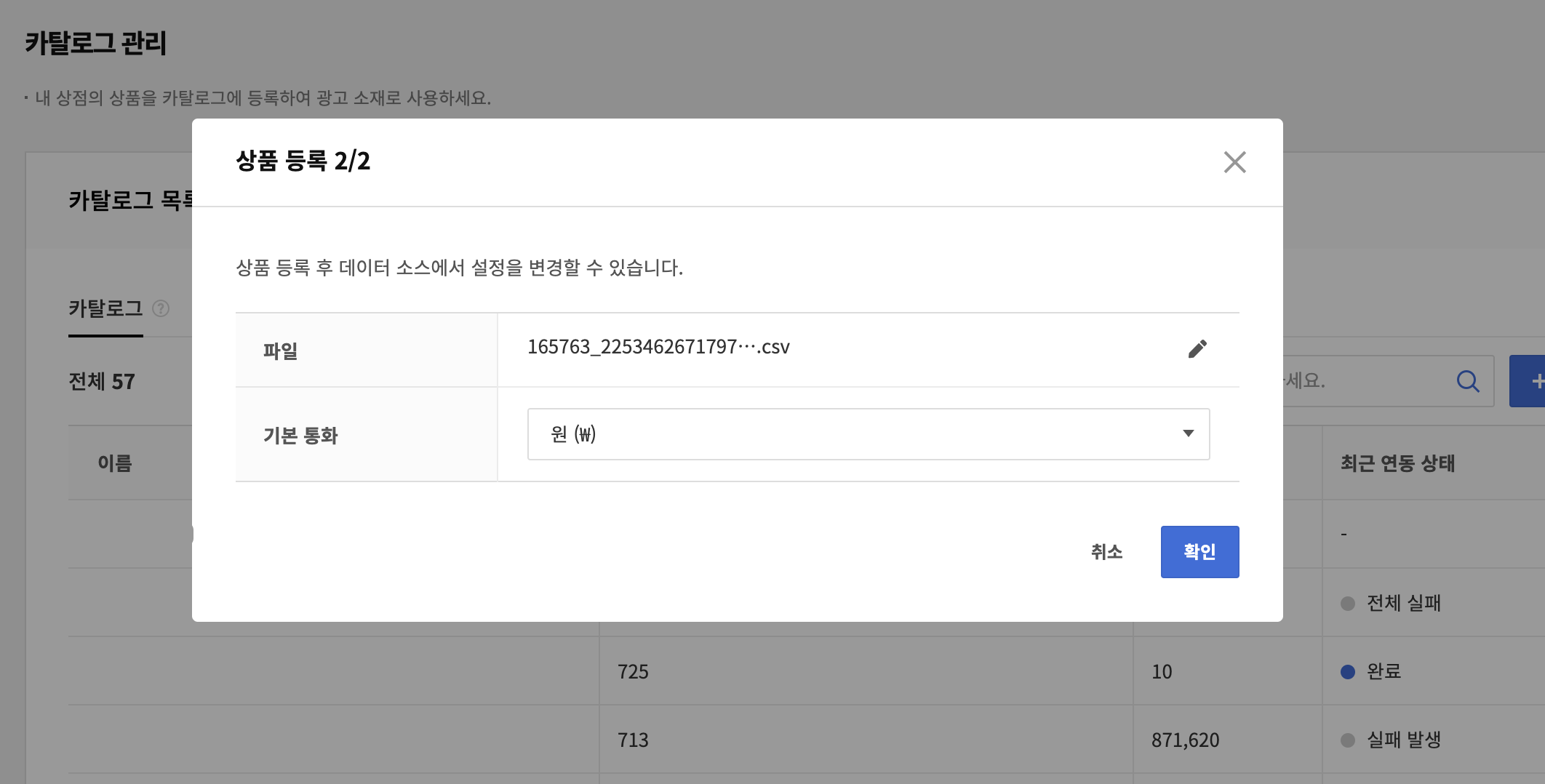Click the gray dot beside 전체 실패
Viewport: 1545px width, 784px height.
tap(1347, 604)
